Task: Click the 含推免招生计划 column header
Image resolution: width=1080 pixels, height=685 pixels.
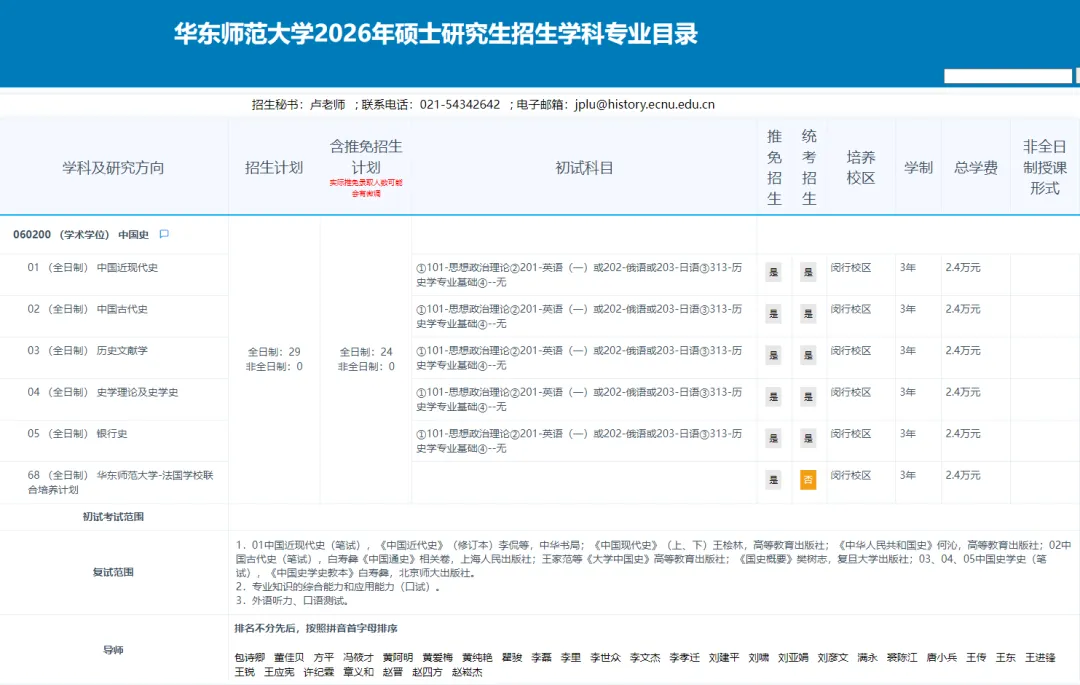Action: tap(366, 157)
